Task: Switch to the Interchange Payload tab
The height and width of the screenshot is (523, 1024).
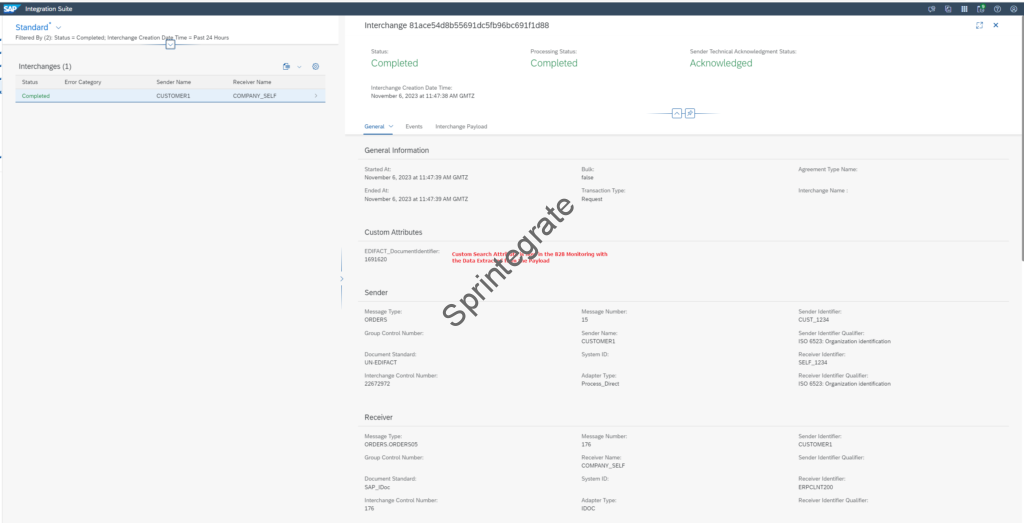Action: click(x=461, y=127)
